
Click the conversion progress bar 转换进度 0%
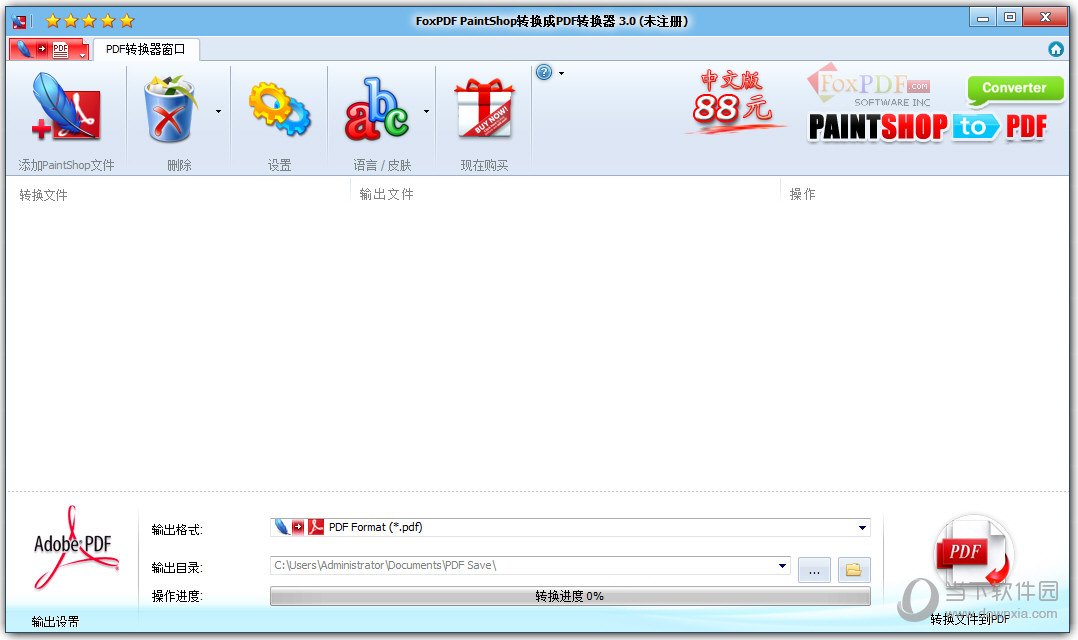pos(570,596)
